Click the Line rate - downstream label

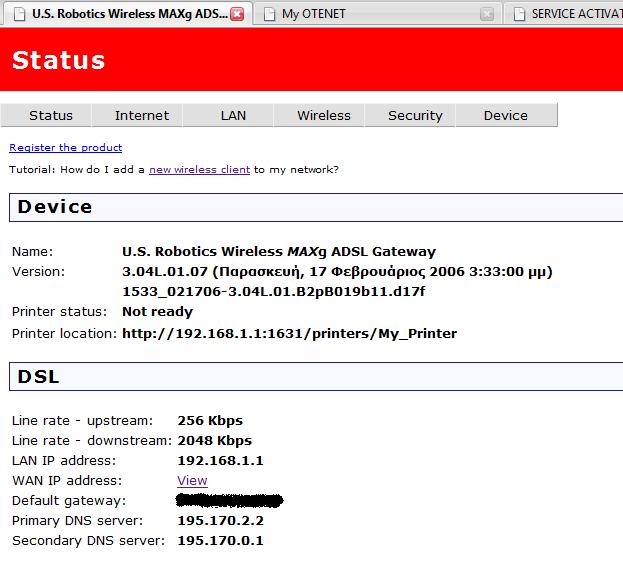point(91,441)
